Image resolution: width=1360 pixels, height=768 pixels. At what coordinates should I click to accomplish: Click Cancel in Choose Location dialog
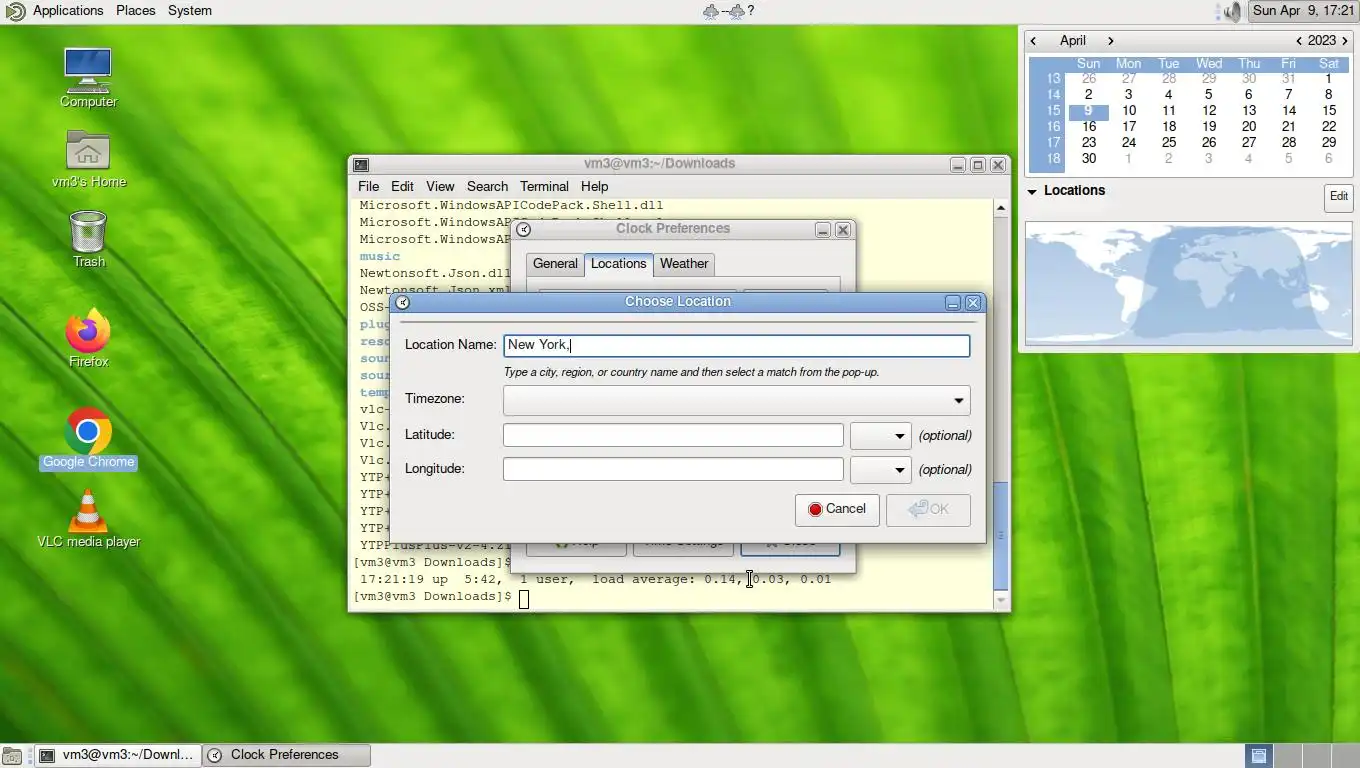coord(837,510)
